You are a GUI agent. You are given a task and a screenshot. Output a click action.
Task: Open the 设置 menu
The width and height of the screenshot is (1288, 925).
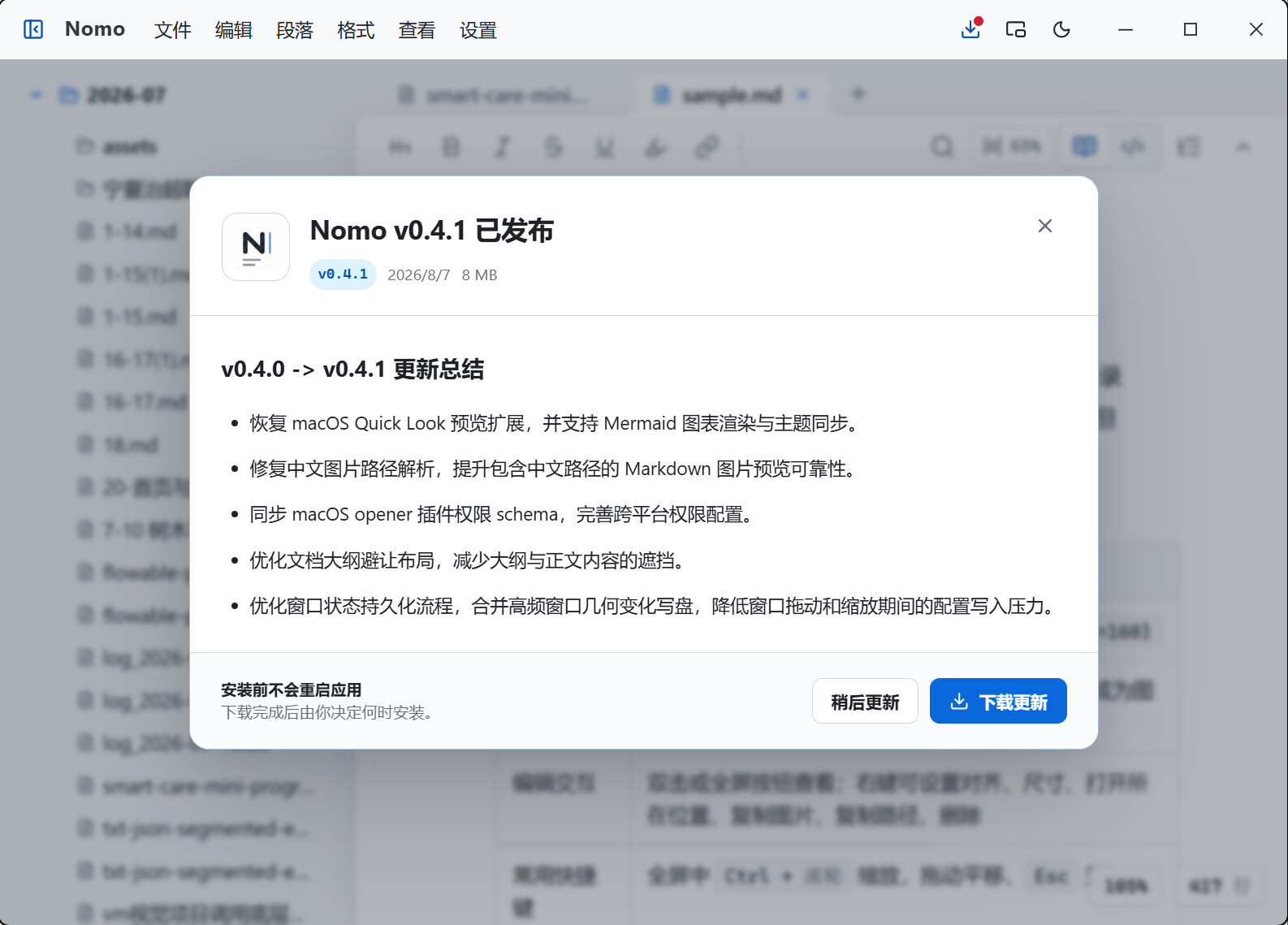coord(478,30)
